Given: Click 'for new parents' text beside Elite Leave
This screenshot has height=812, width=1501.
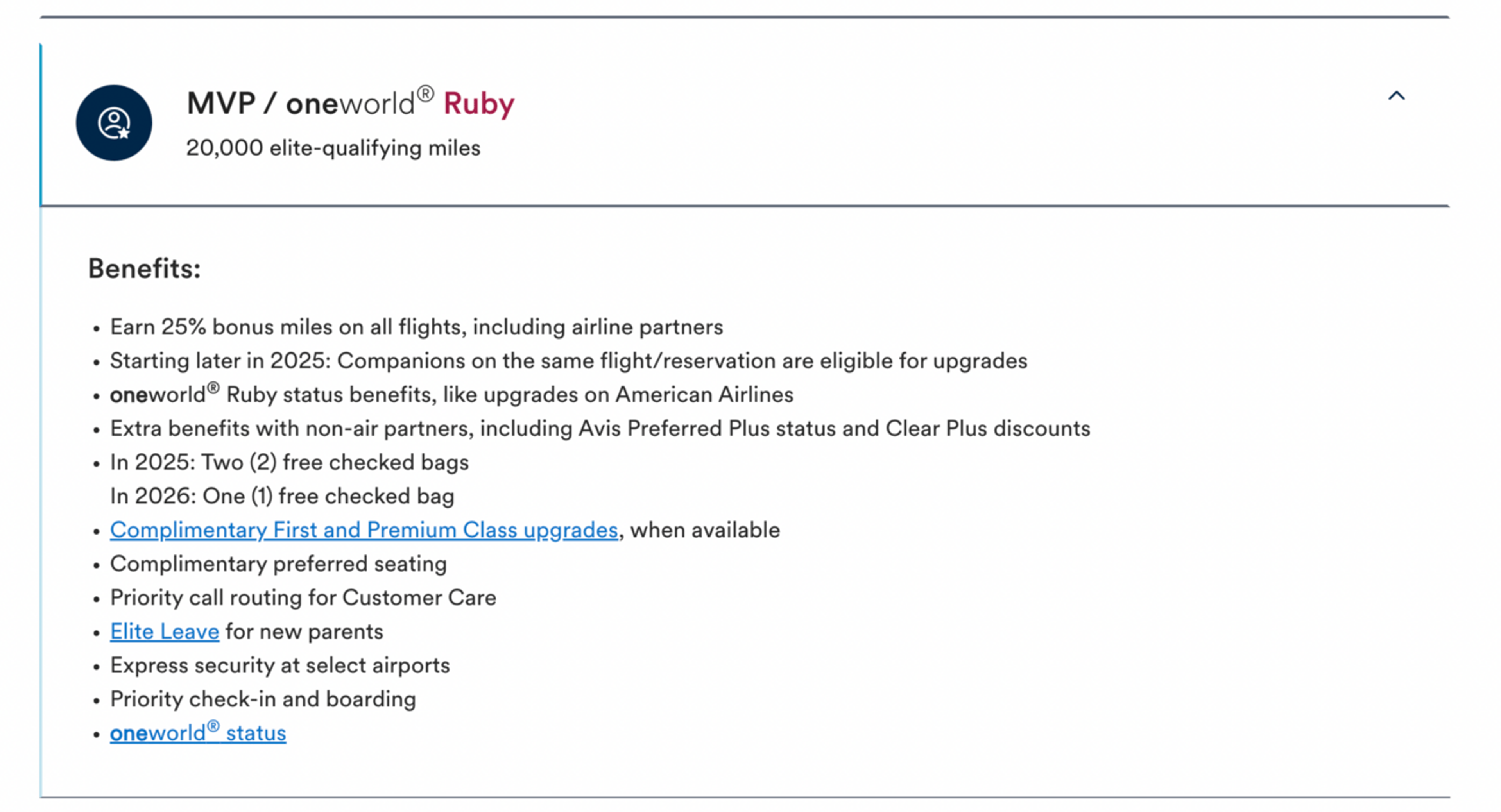Looking at the screenshot, I should coord(305,631).
